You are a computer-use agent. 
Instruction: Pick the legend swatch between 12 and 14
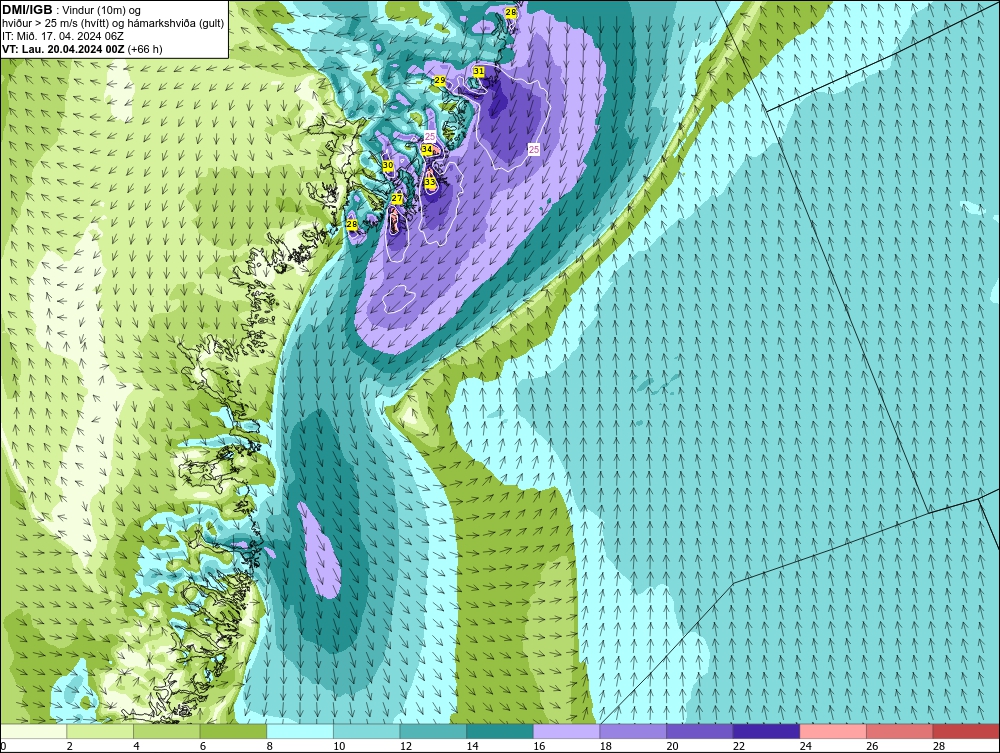(433, 731)
